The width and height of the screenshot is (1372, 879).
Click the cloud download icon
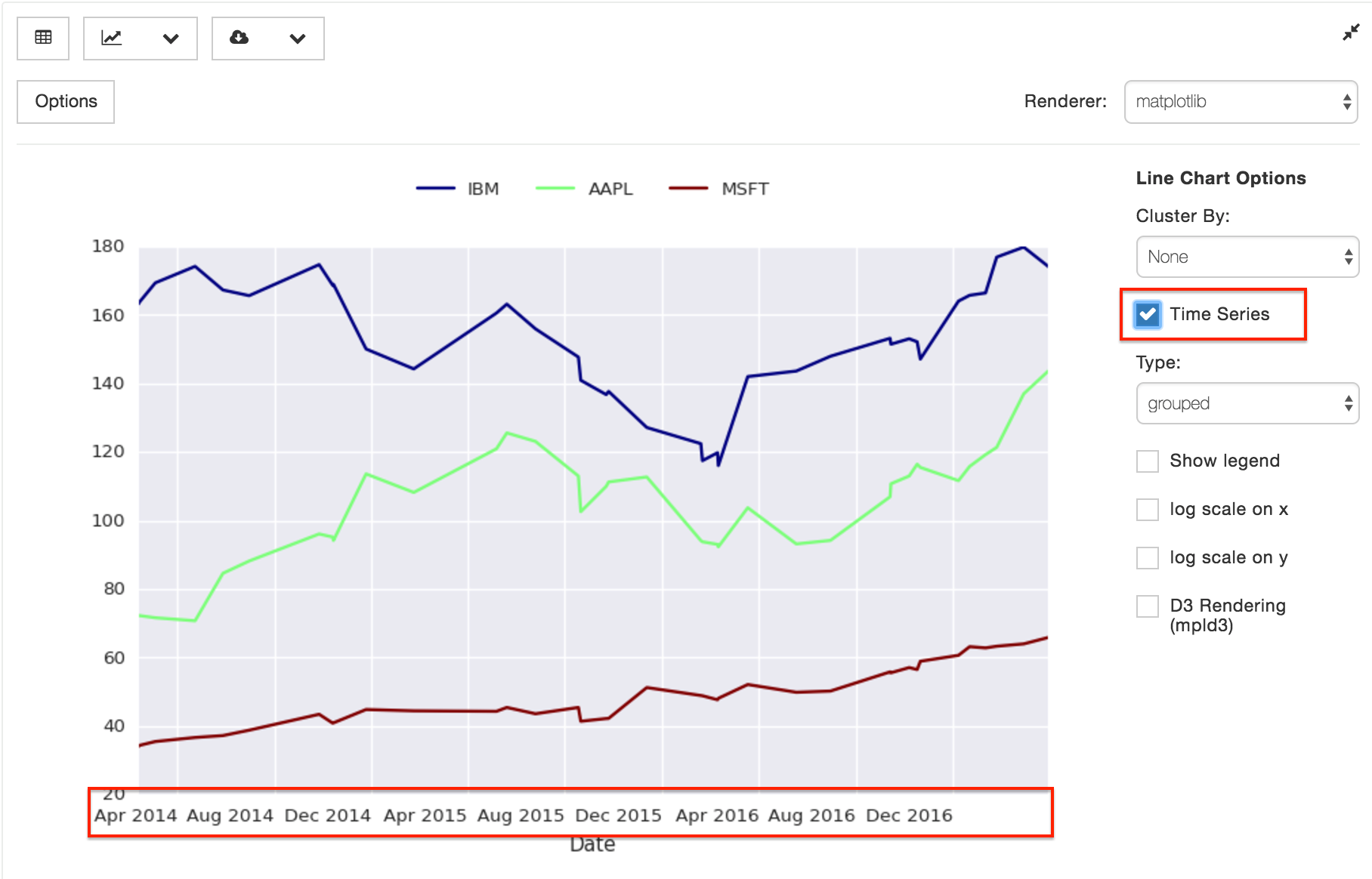[x=239, y=38]
